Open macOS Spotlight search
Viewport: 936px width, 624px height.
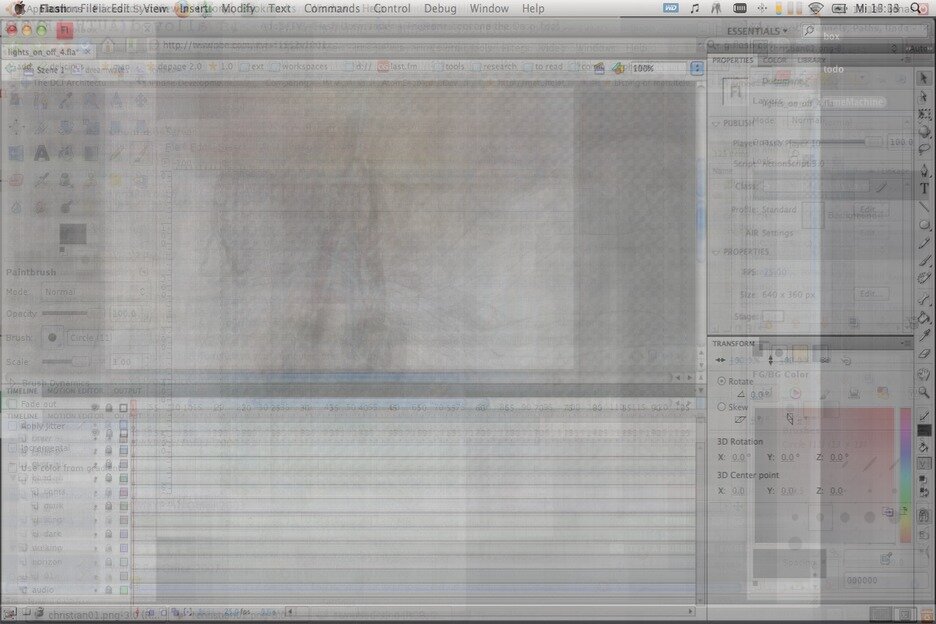915,8
